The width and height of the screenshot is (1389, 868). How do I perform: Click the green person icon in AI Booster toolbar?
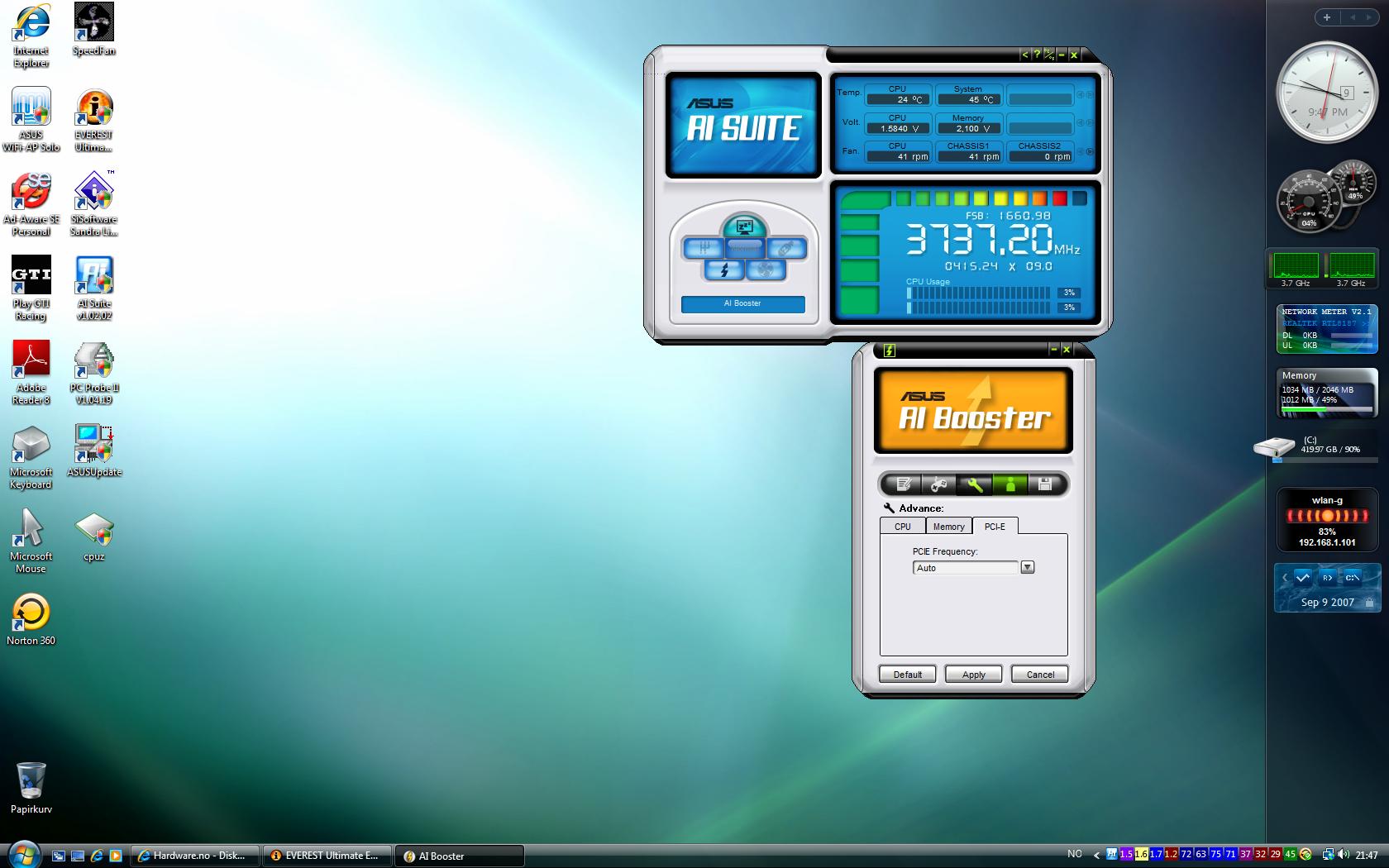[1010, 485]
